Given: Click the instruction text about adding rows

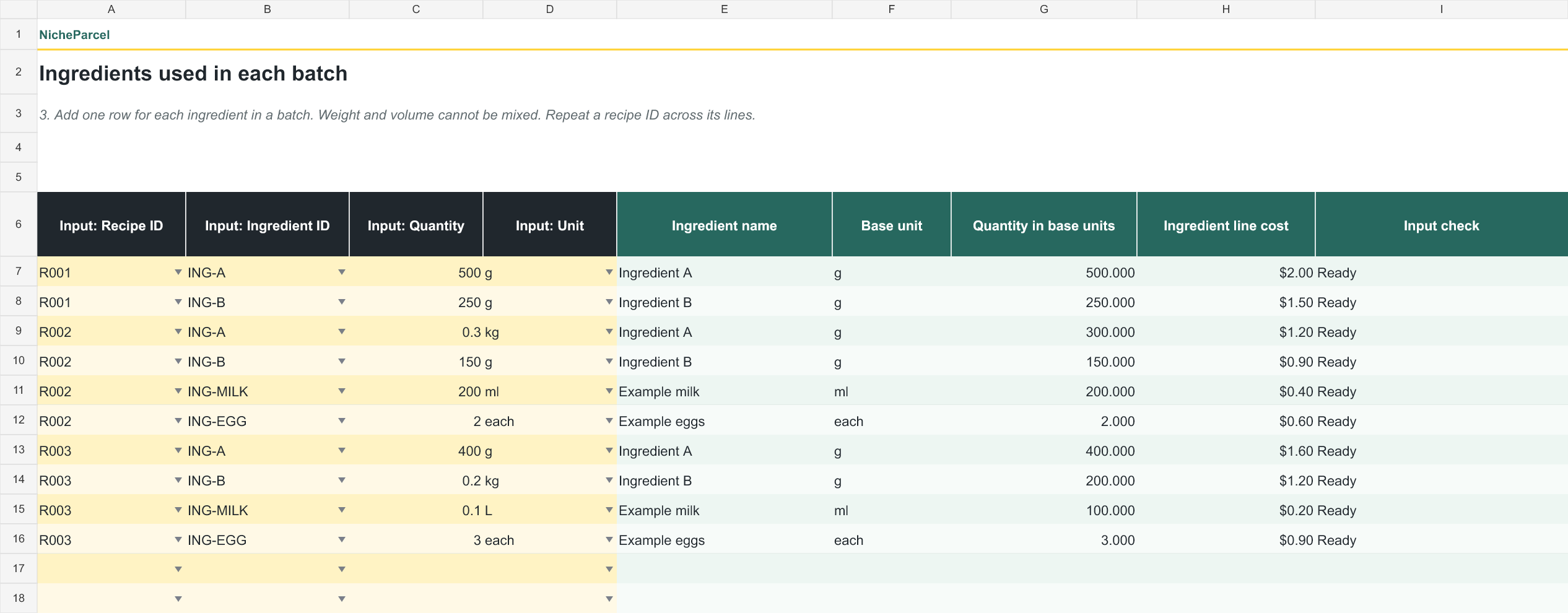Looking at the screenshot, I should pyautogui.click(x=397, y=115).
